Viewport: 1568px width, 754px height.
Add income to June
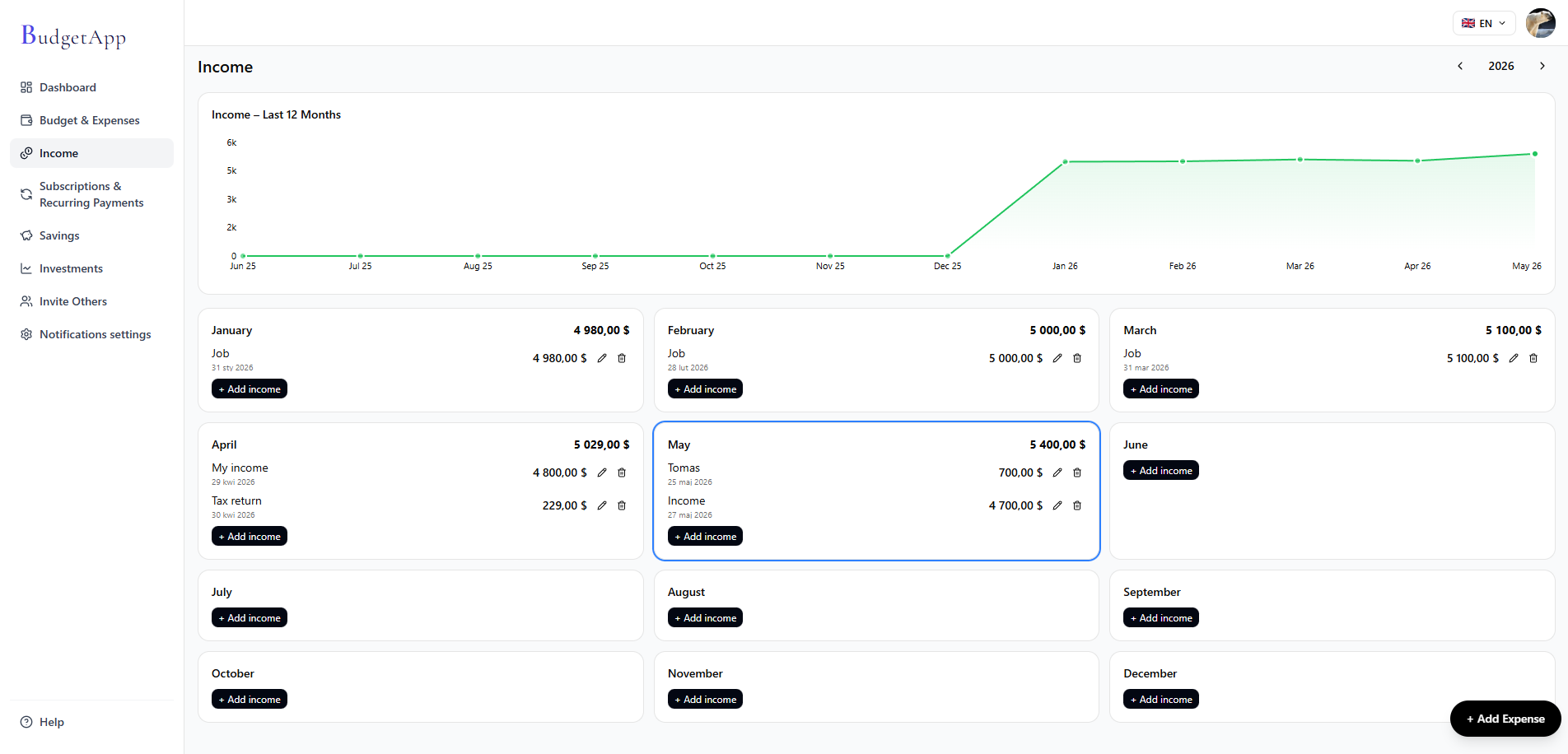[1161, 470]
